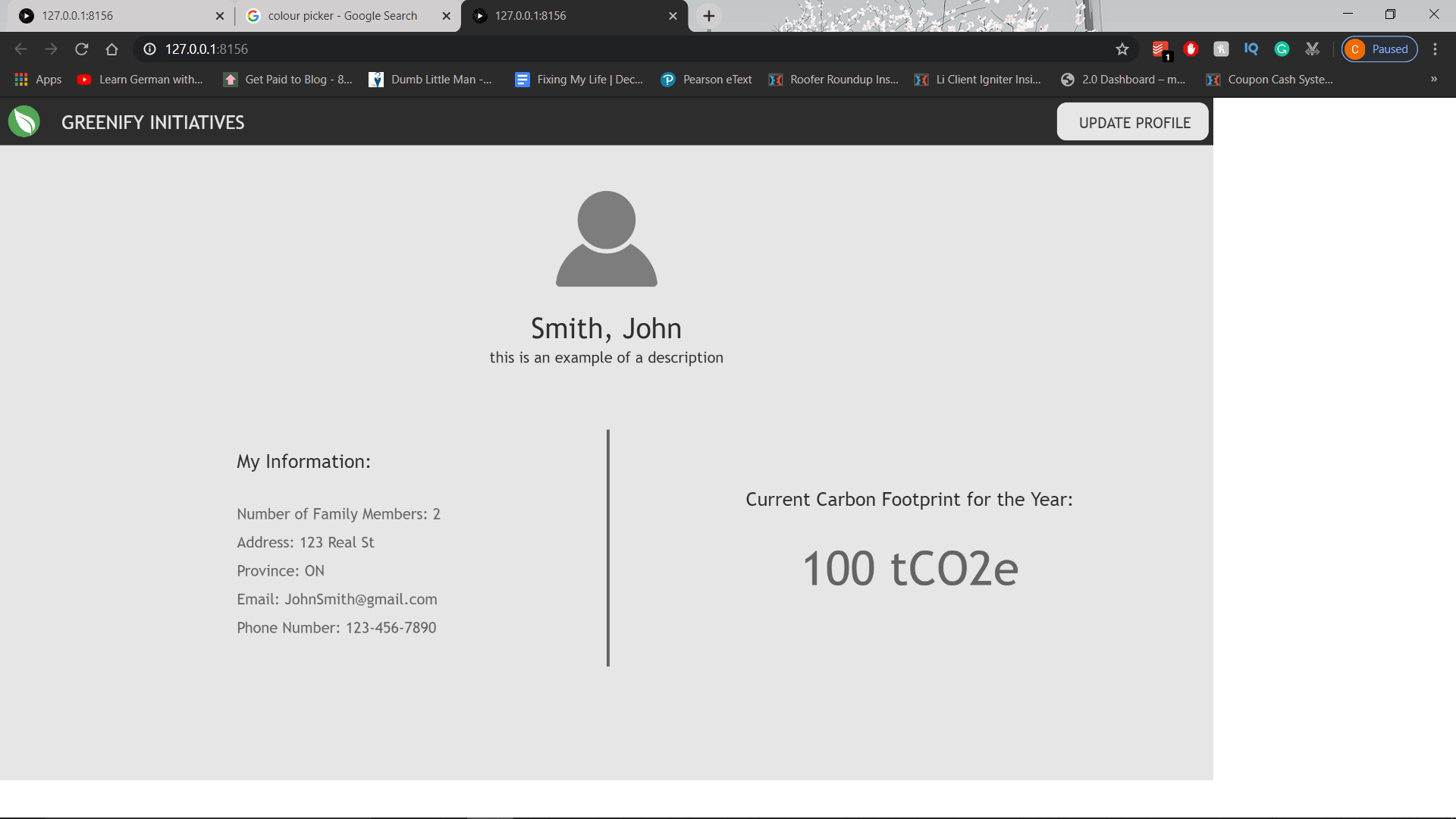
Task: Open the Paused profile button
Action: point(1379,49)
